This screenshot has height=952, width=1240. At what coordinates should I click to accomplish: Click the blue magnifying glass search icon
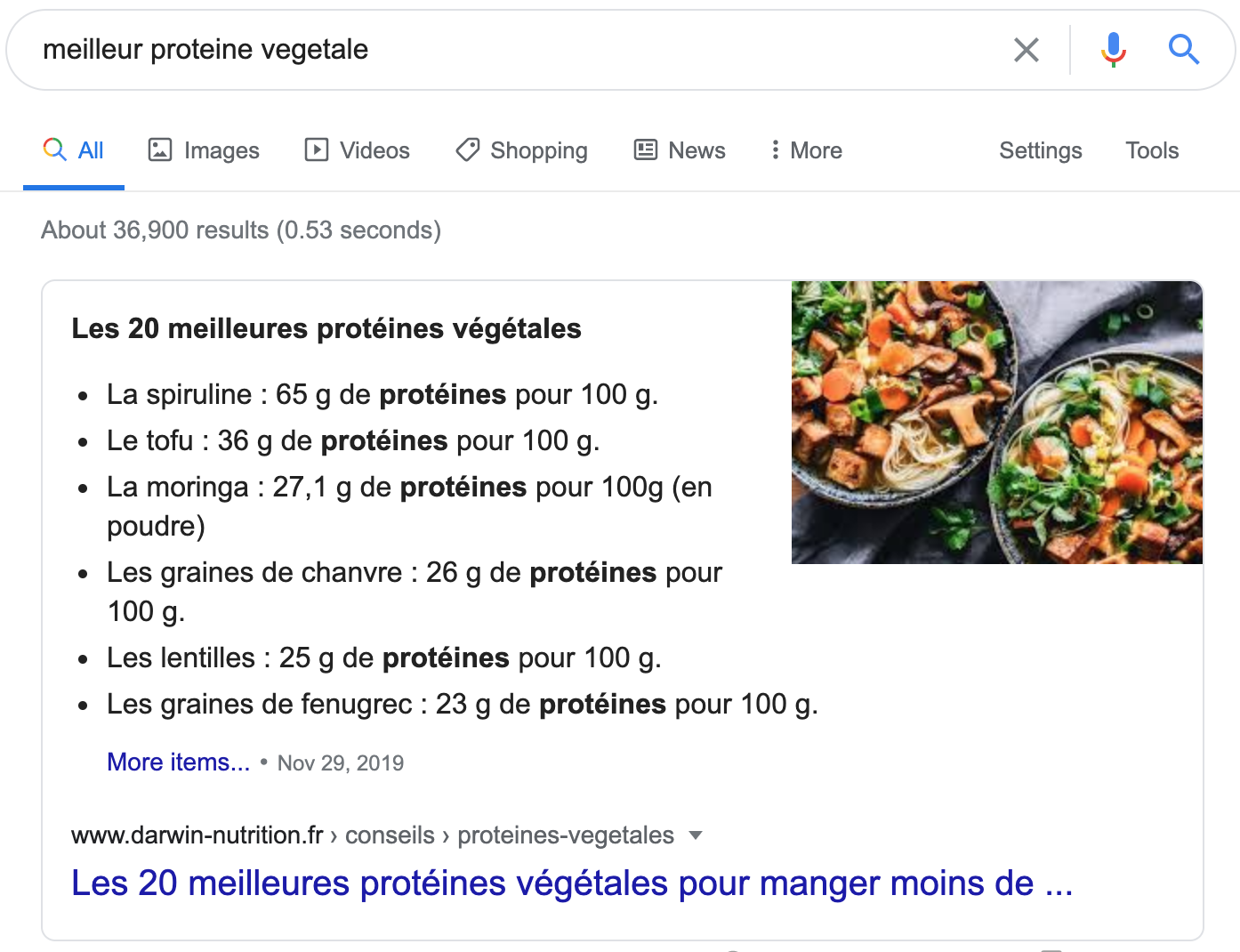1183,50
